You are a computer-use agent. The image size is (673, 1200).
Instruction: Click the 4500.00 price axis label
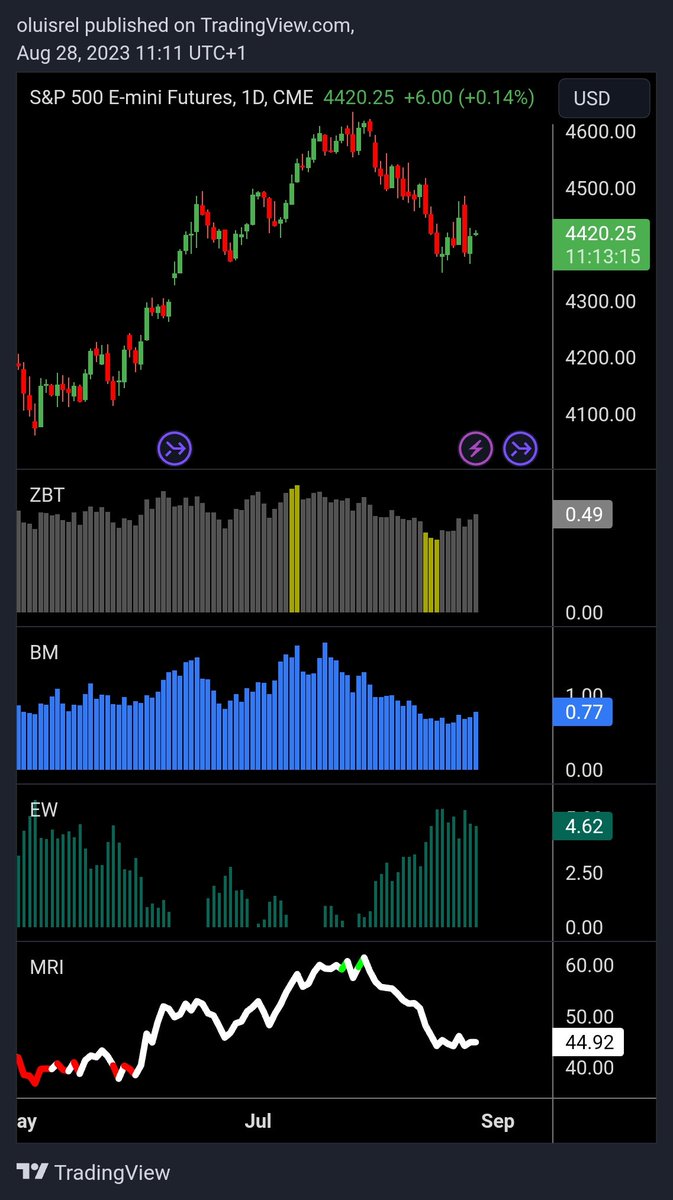[x=600, y=188]
